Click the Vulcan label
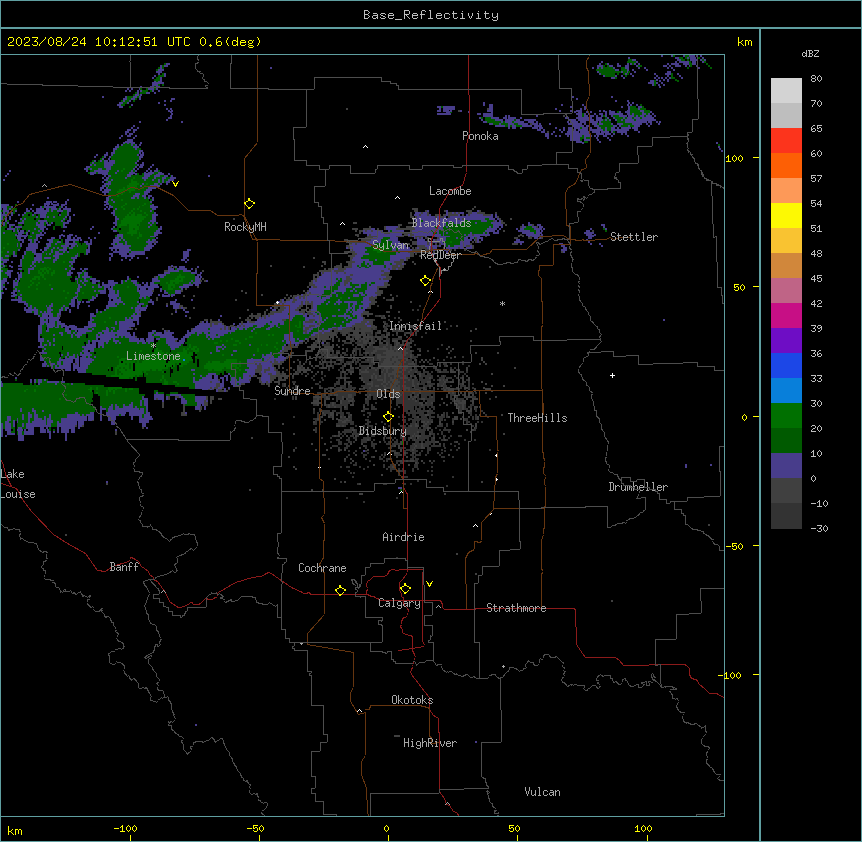862x842 pixels. pos(543,792)
